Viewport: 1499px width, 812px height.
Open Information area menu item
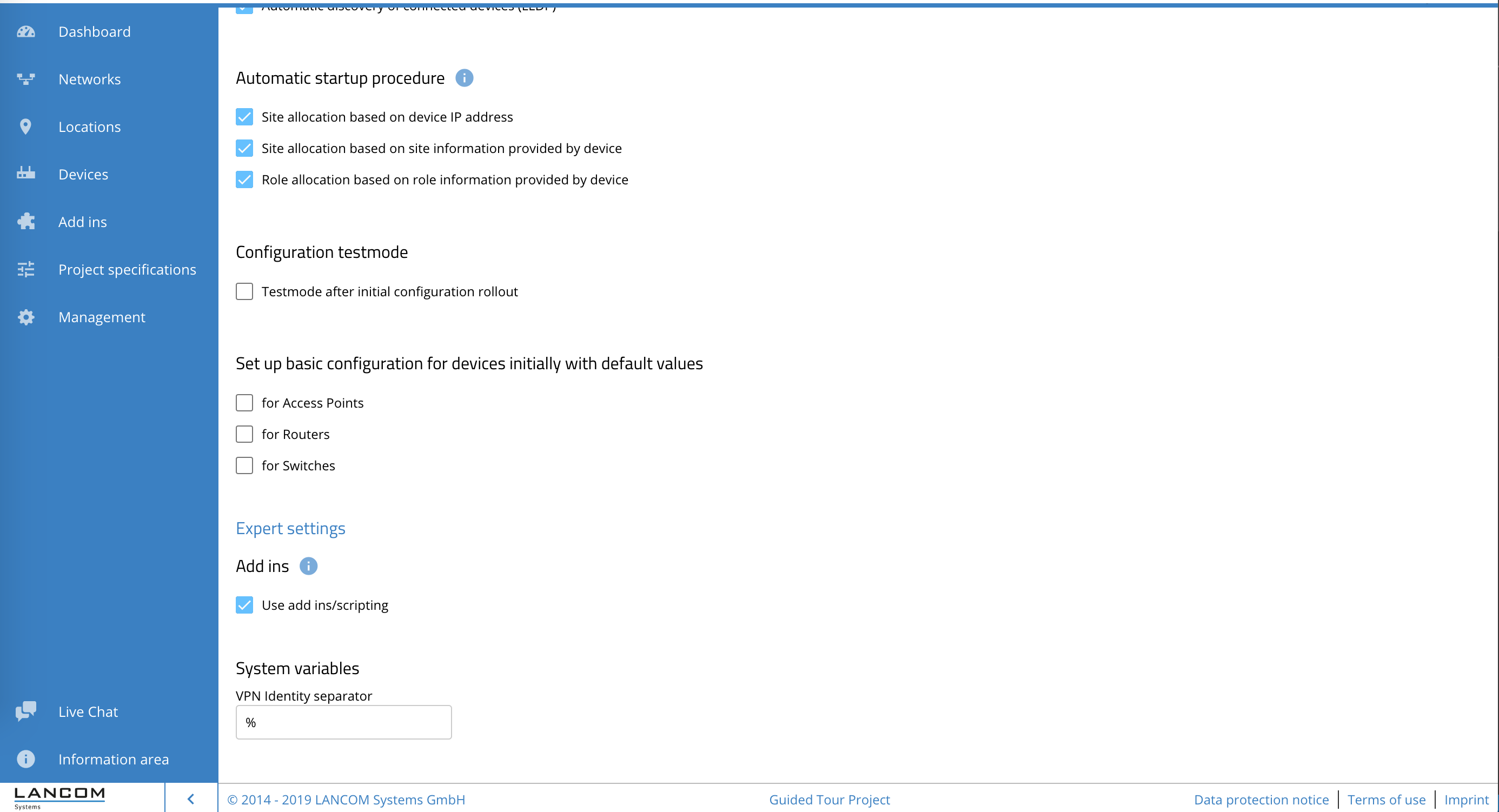coord(114,759)
